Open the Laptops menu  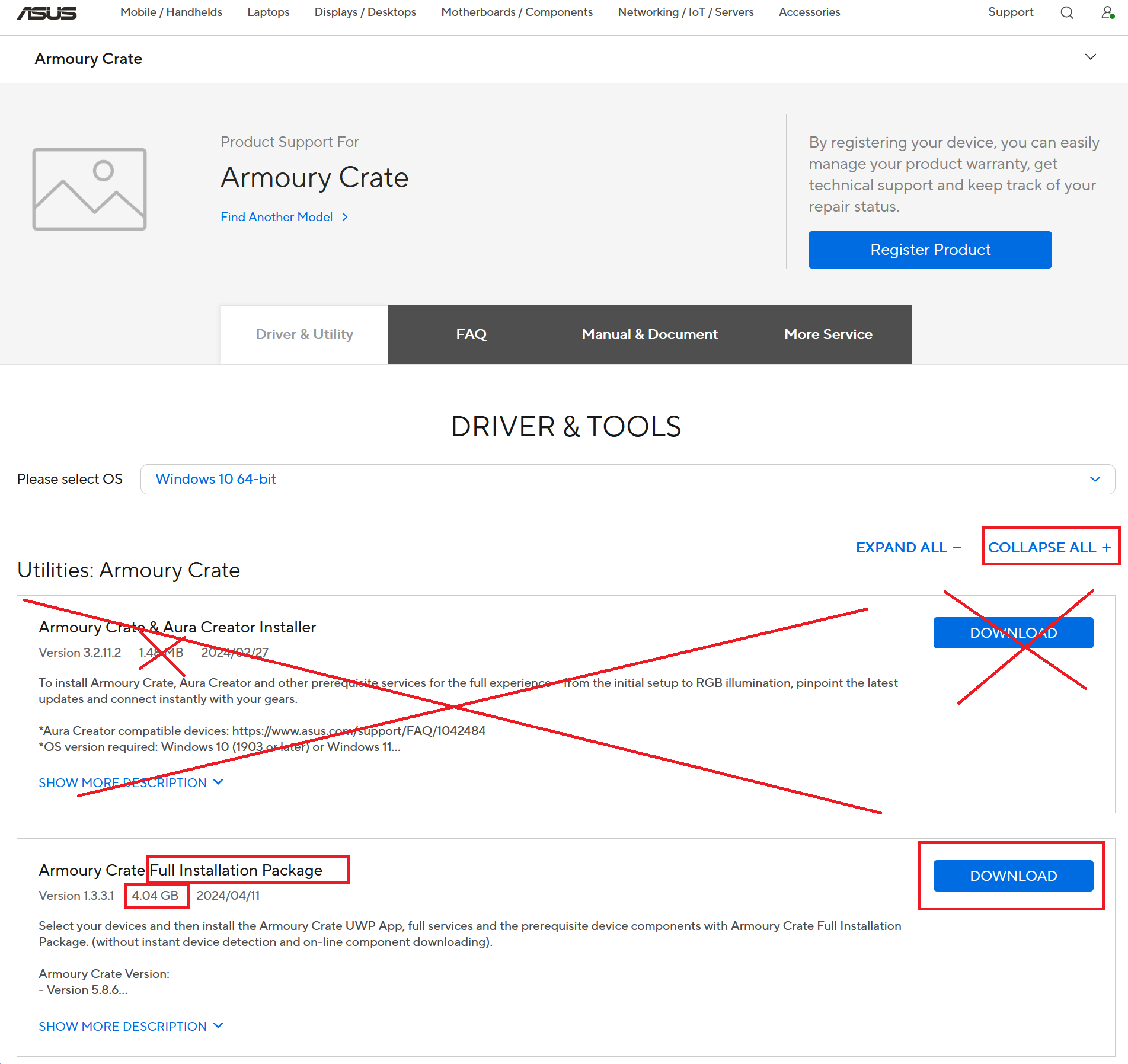pos(268,12)
